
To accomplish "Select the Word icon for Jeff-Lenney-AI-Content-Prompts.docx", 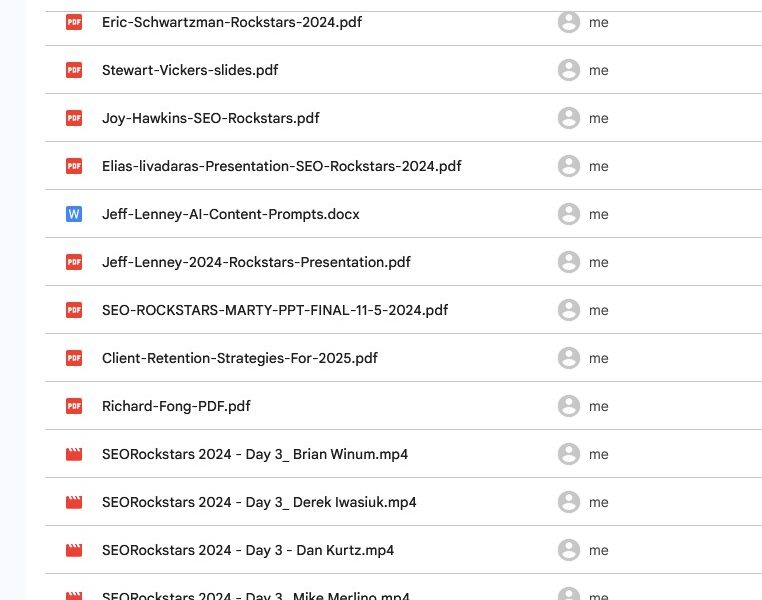I will 74,214.
